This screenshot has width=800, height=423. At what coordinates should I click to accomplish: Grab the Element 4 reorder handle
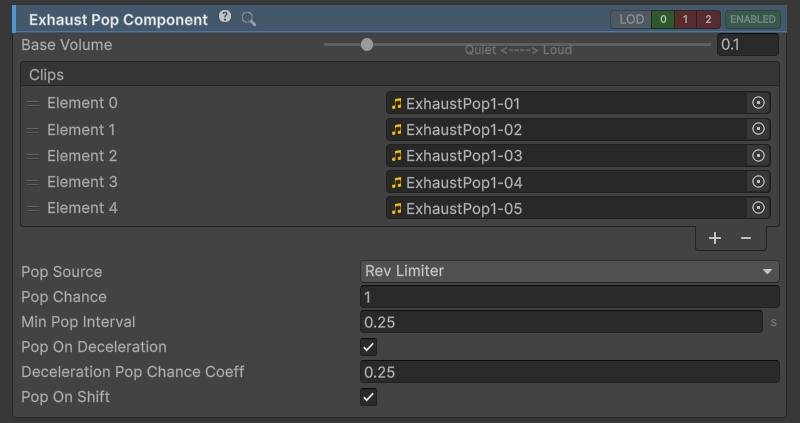tap(33, 208)
